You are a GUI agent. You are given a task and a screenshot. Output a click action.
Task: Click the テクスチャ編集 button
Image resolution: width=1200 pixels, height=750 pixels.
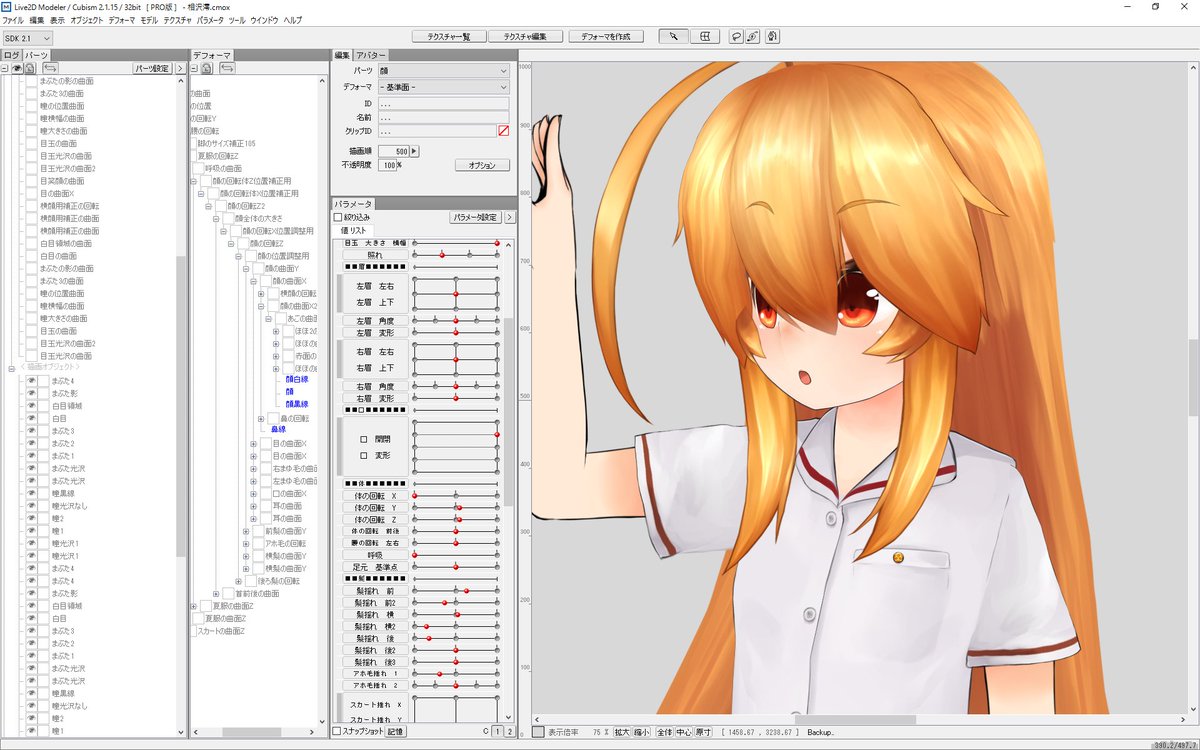point(525,36)
